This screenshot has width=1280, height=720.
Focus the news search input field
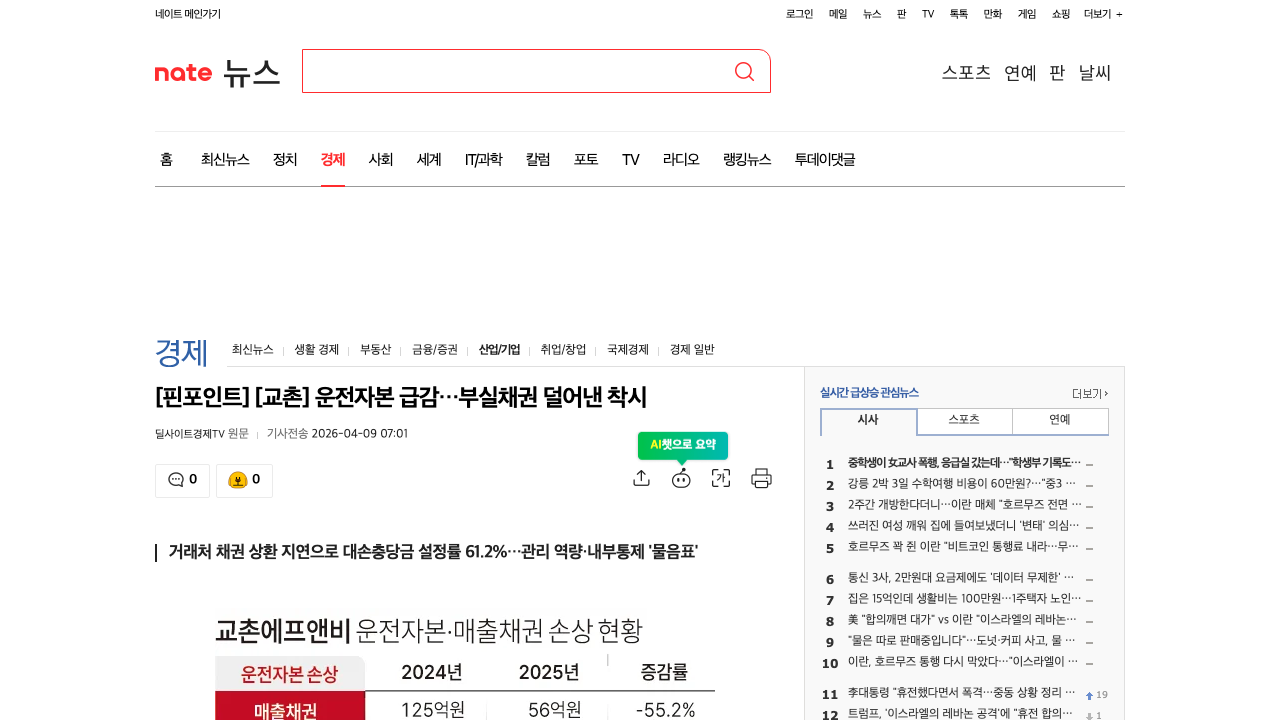[x=517, y=71]
